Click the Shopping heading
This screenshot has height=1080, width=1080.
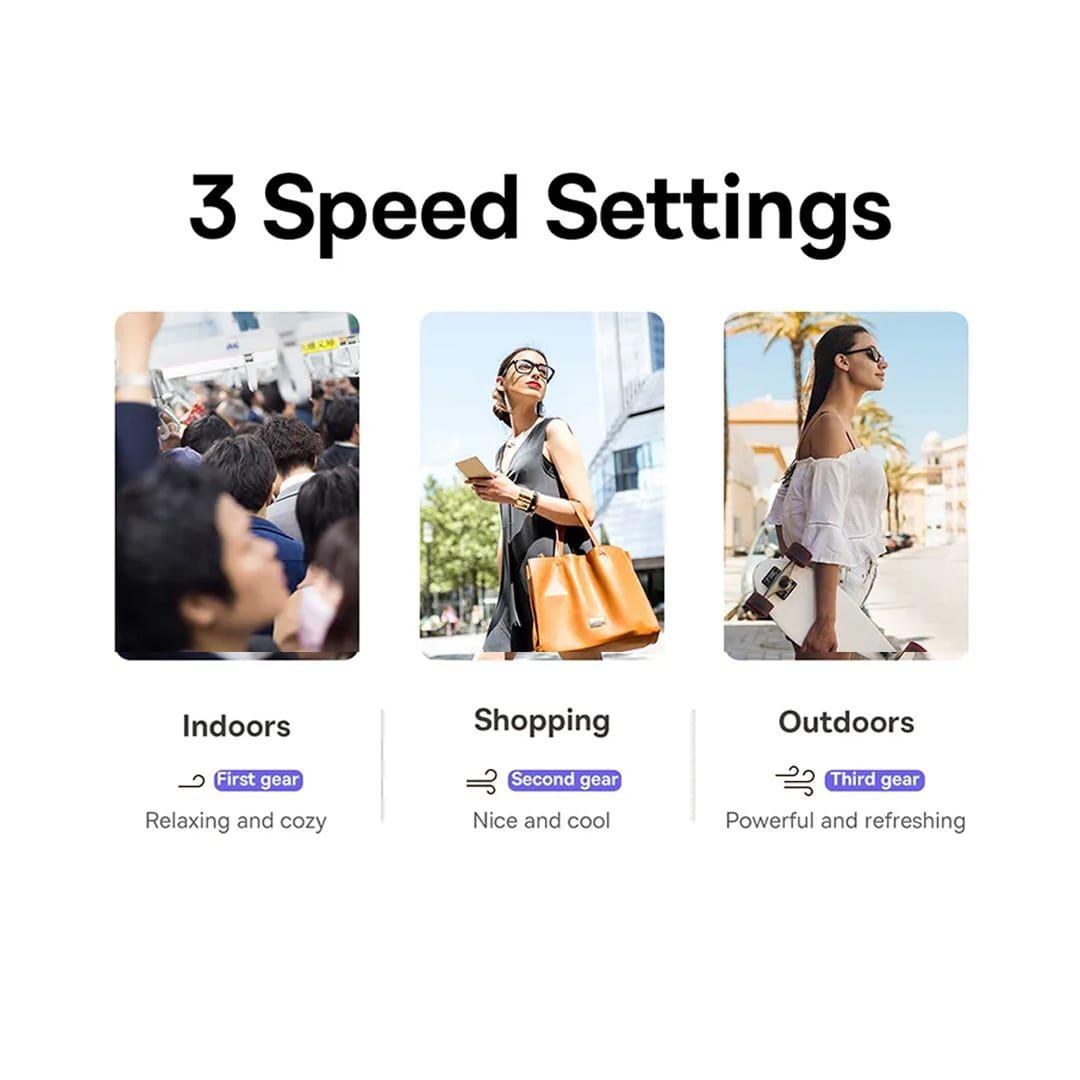(x=542, y=722)
